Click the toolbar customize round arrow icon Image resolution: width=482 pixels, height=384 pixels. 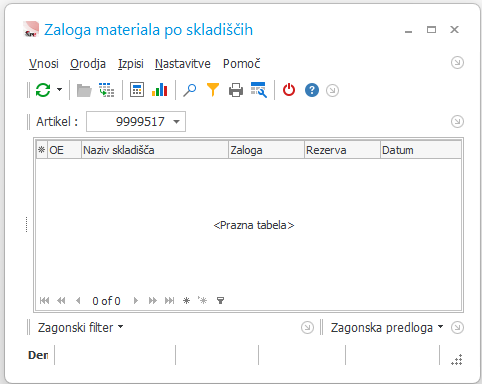tap(332, 91)
